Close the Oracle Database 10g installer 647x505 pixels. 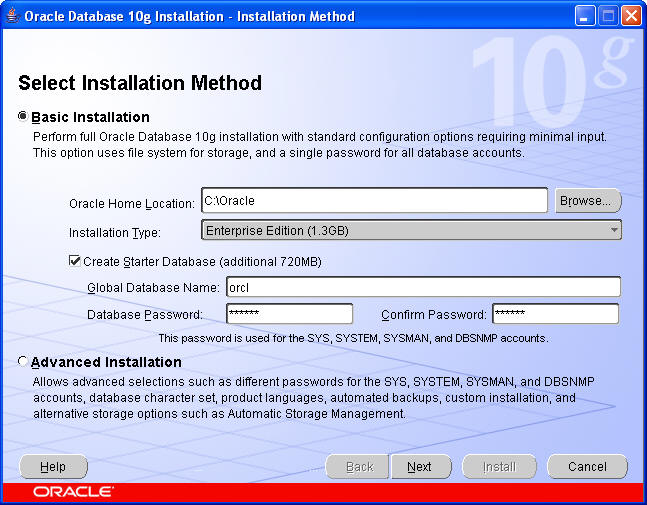click(x=631, y=17)
